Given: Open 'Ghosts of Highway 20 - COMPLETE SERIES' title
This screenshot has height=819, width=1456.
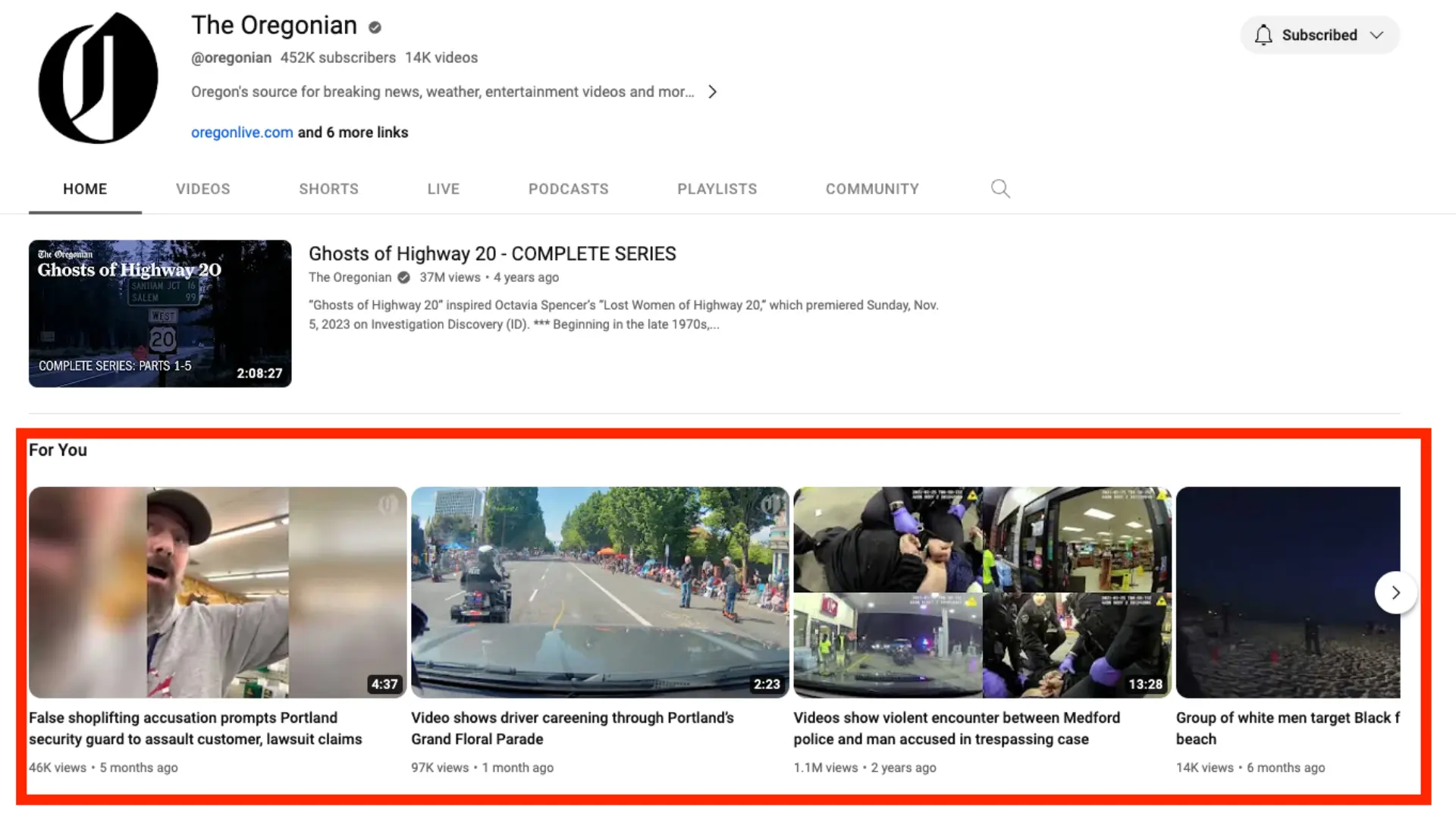Looking at the screenshot, I should pos(492,254).
